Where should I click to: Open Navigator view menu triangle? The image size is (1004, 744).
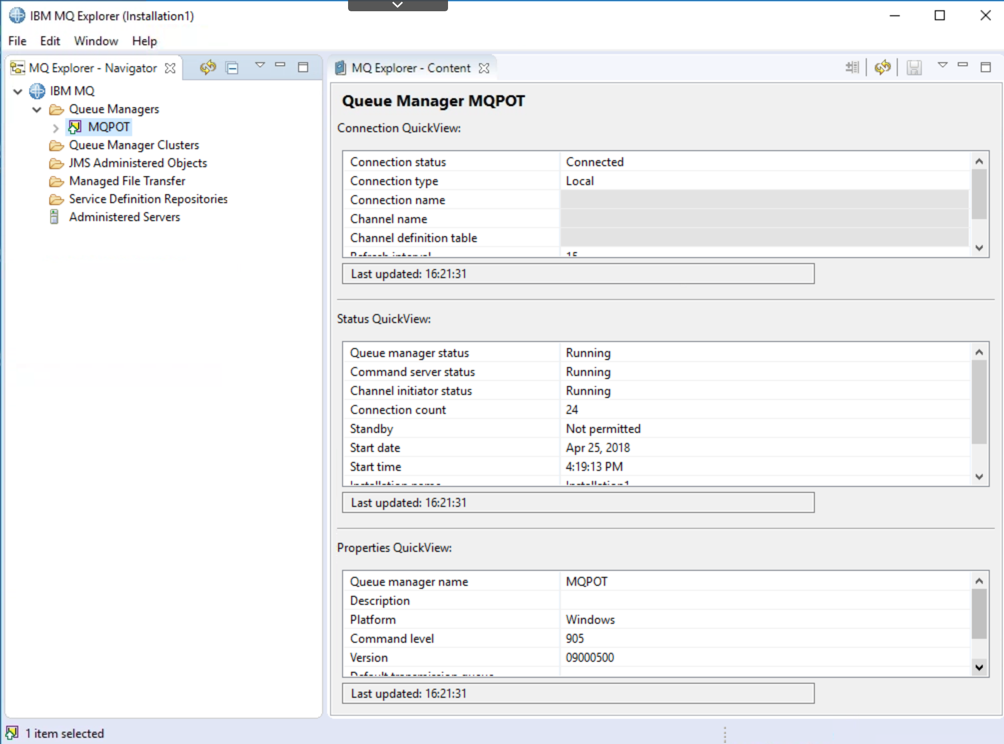259,65
